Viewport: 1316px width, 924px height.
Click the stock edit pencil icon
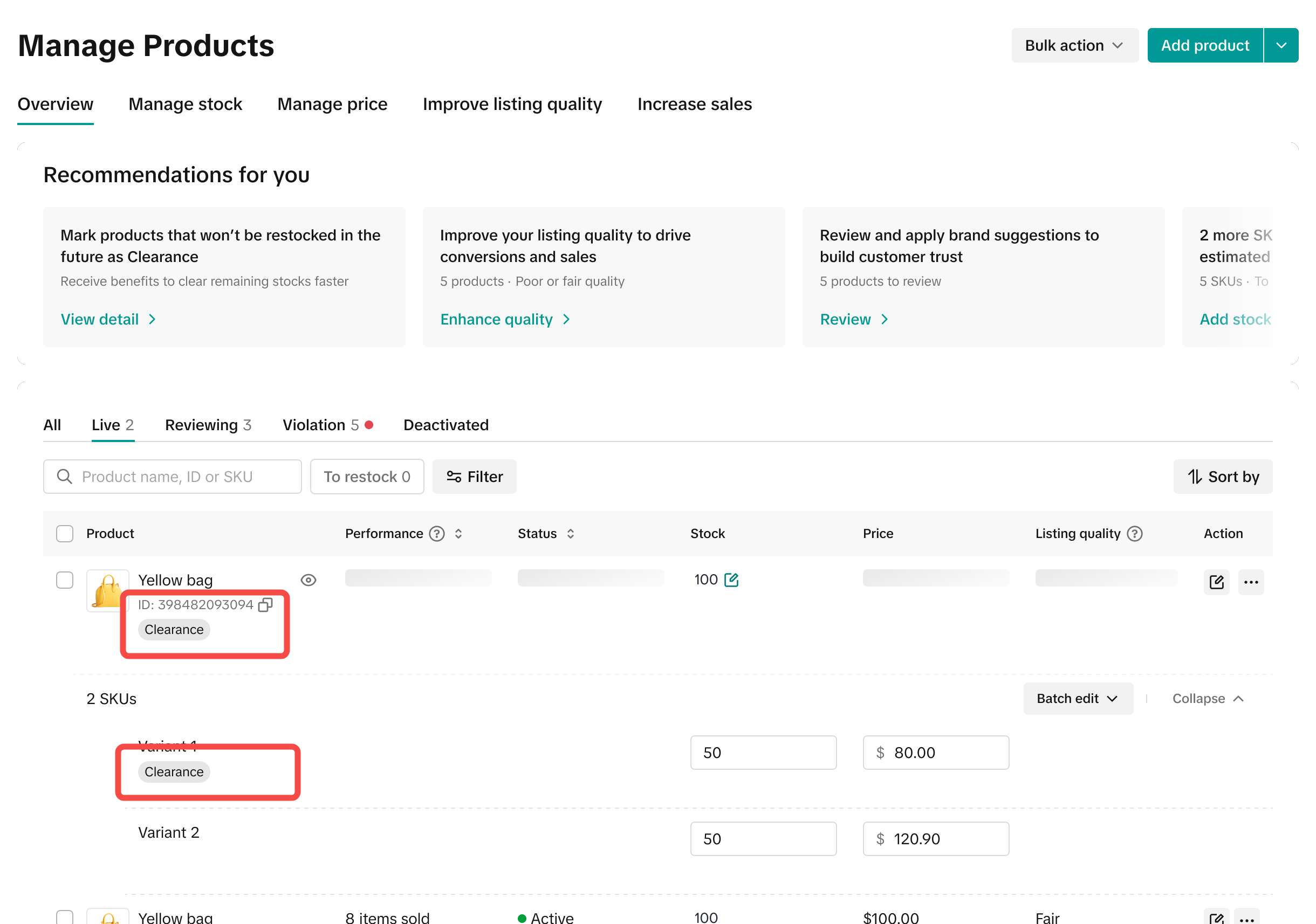[731, 580]
